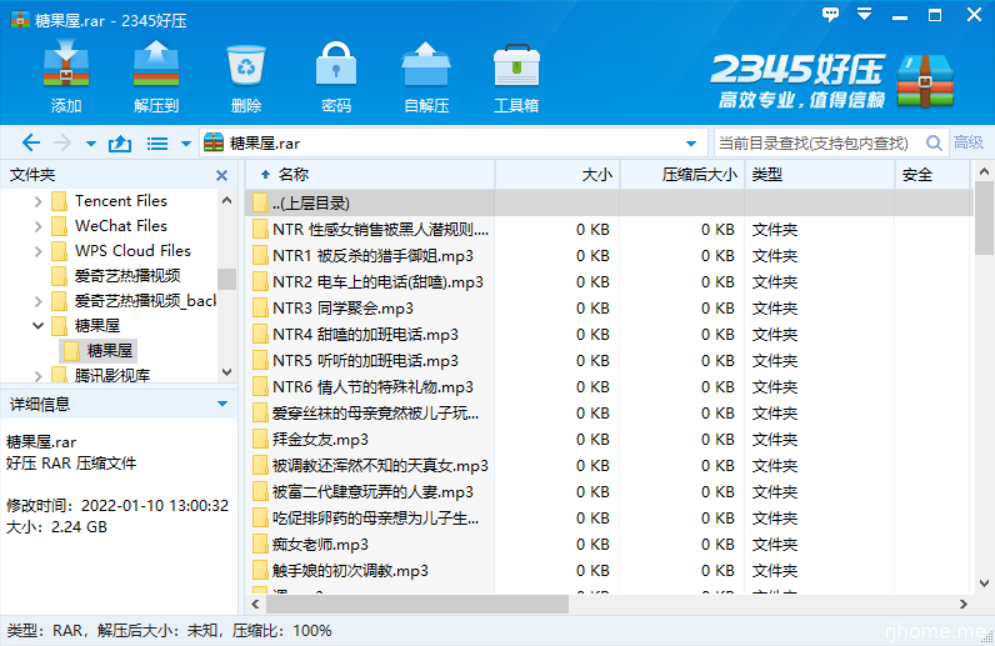
Task: Close the 文件夹 folder panel
Action: [222, 175]
